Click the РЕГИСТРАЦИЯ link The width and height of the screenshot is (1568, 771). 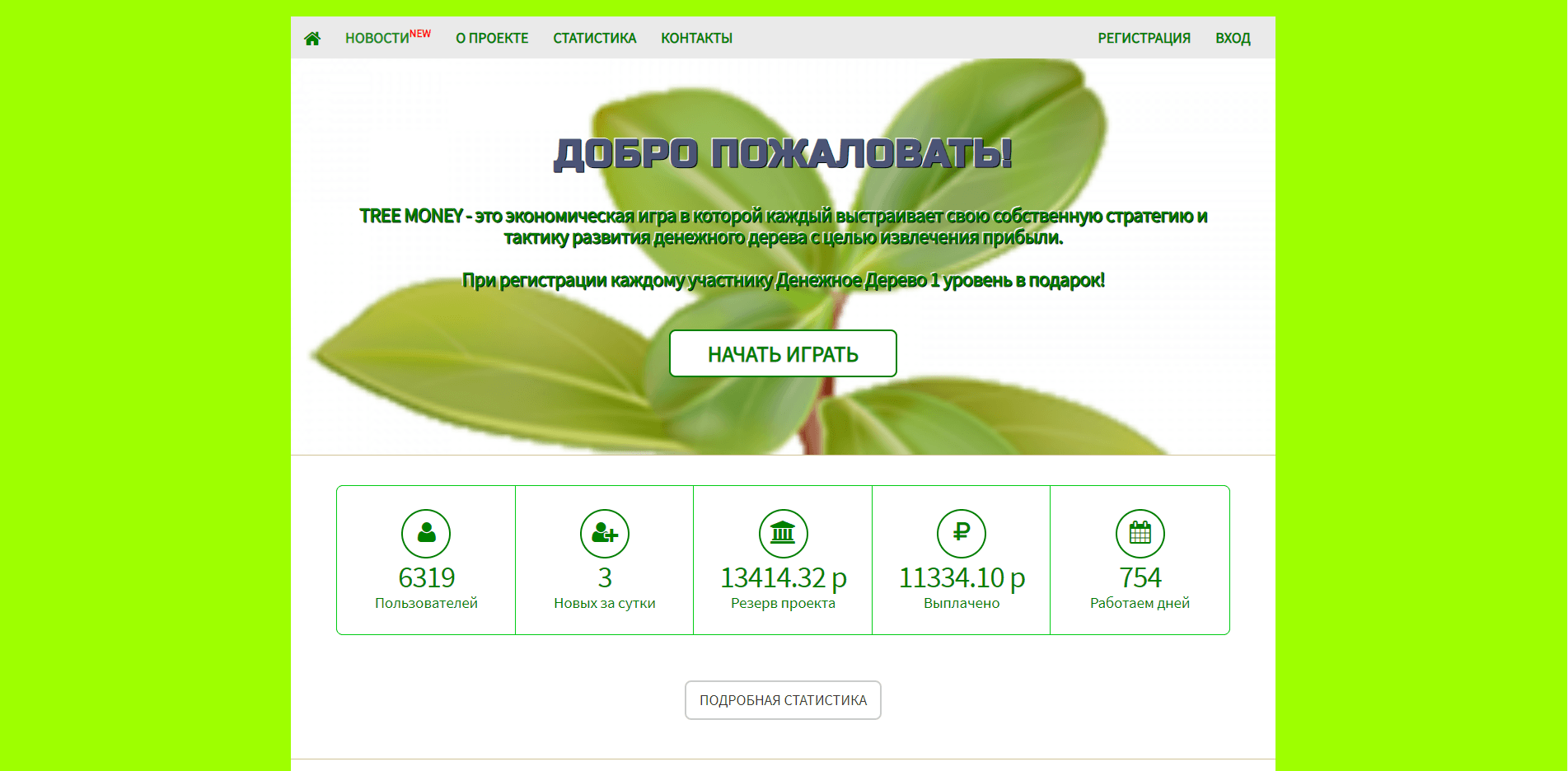tap(1144, 39)
